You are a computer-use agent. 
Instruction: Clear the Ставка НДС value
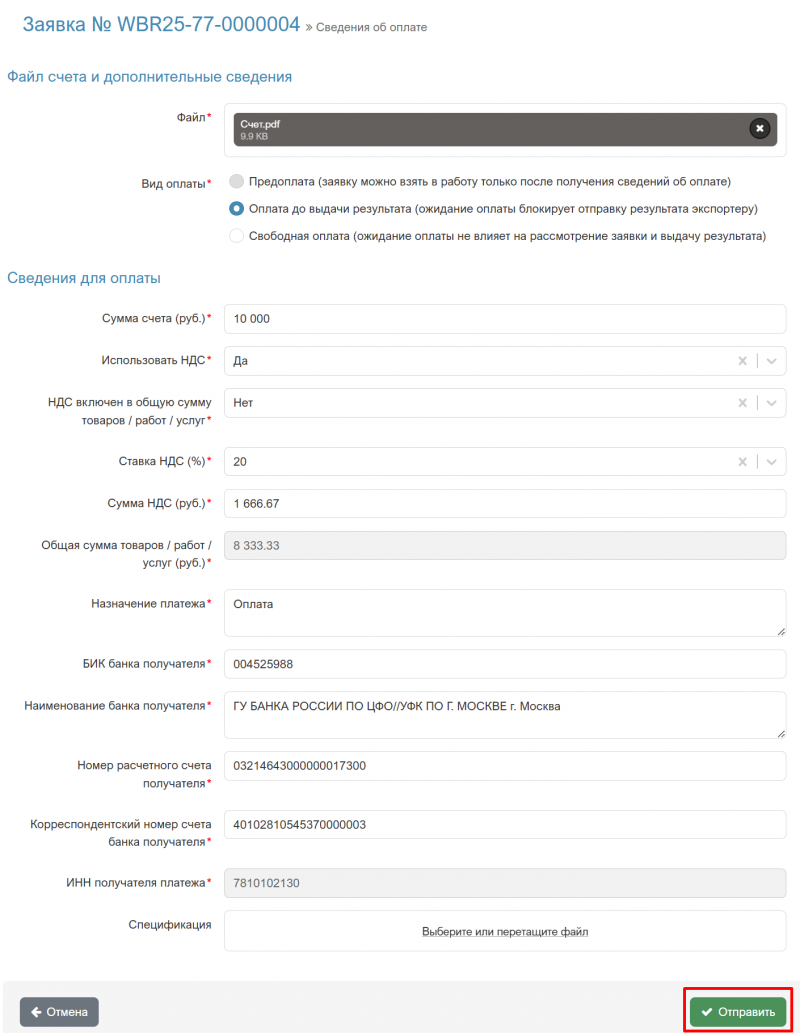pos(742,462)
